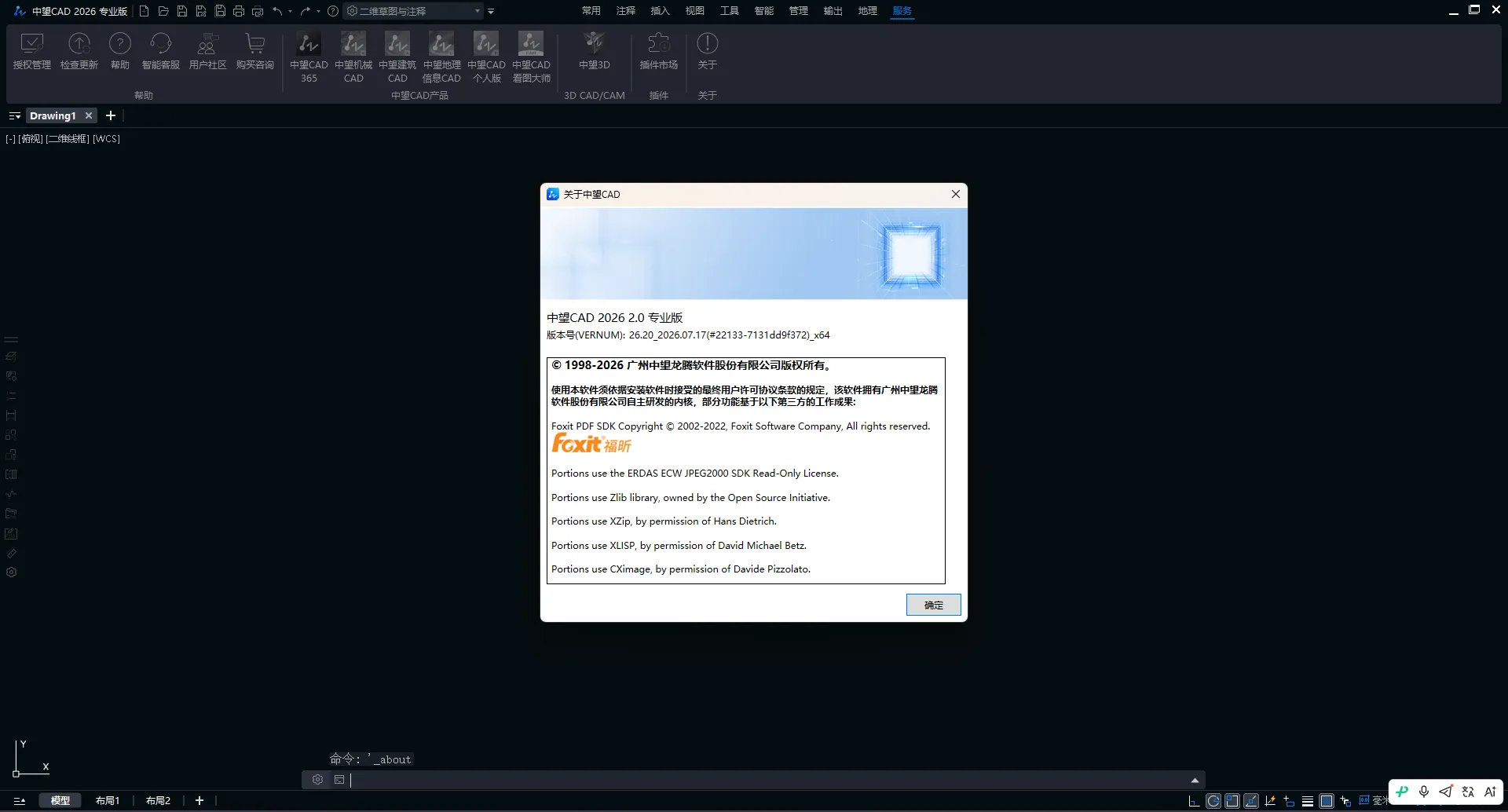Image resolution: width=1508 pixels, height=812 pixels.
Task: Expand the undo history dropdown arrow
Action: tap(290, 11)
